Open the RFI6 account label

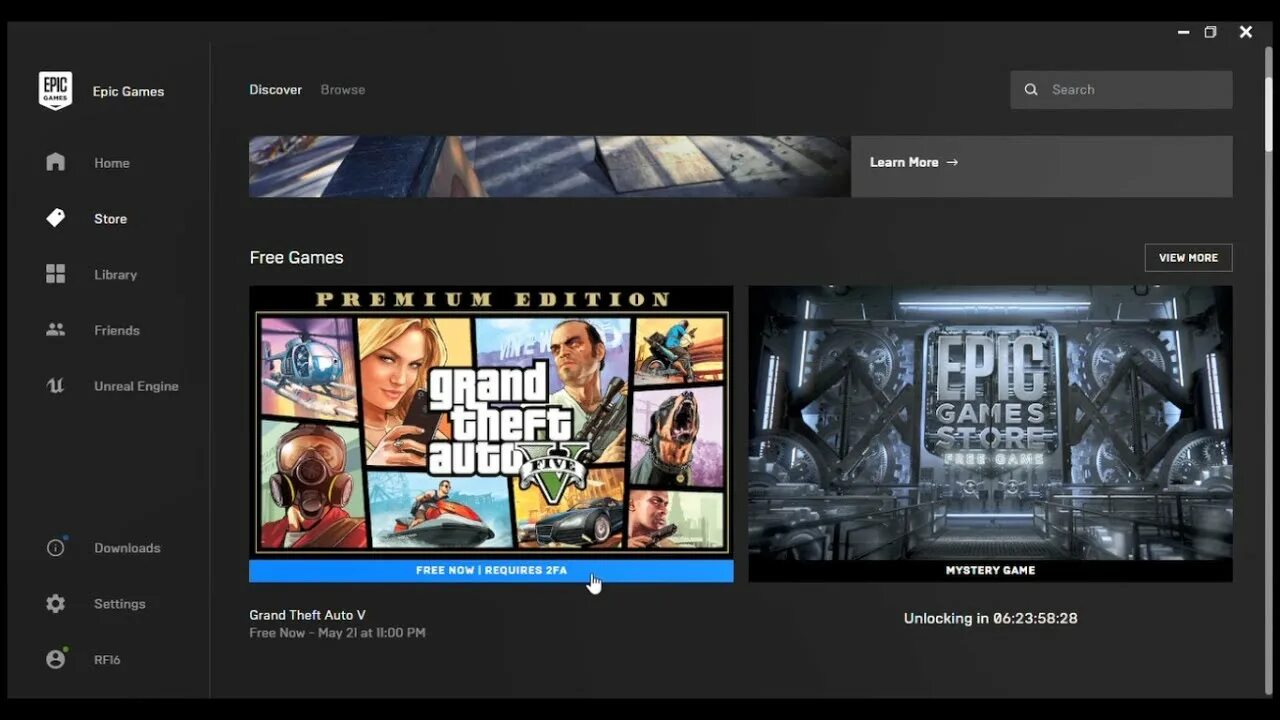point(107,660)
